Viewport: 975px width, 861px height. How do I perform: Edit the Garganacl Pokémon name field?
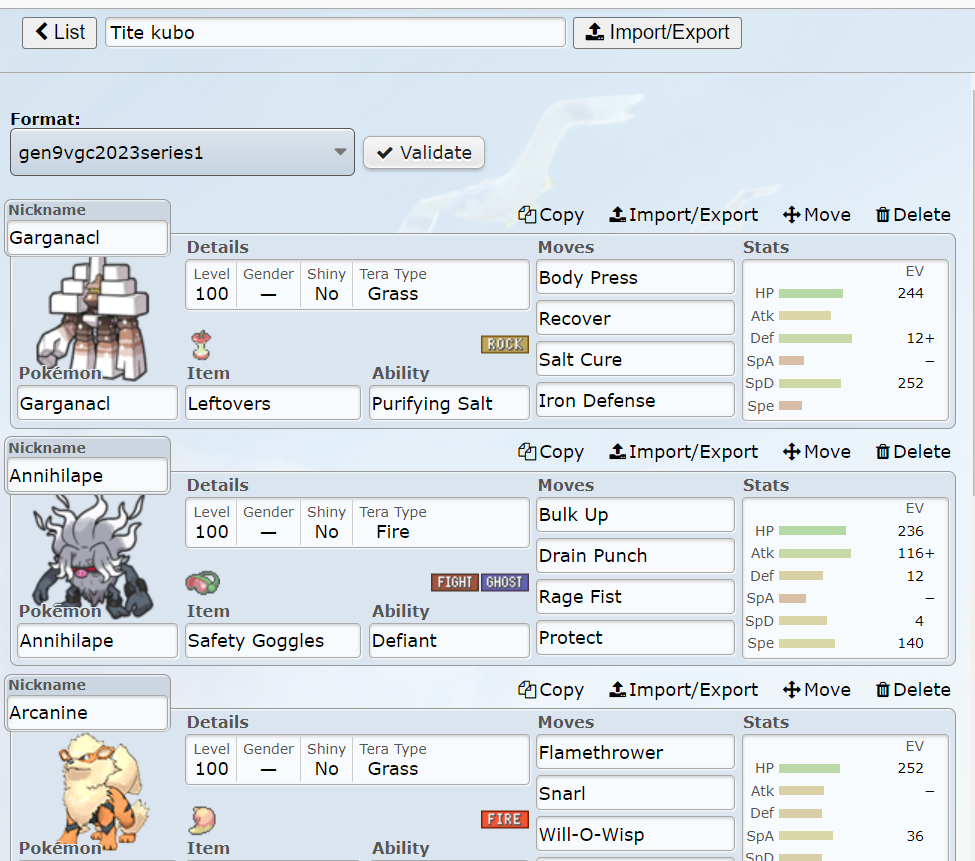tap(98, 403)
